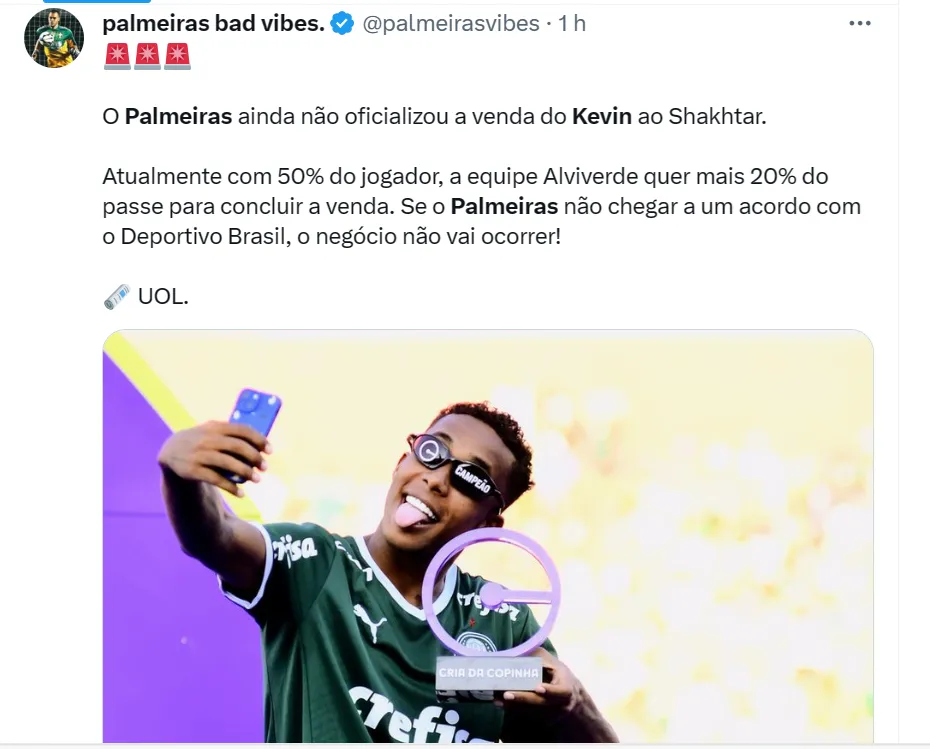Click the word Shakhtar in the post
Viewport: 930px width, 749px height.
pyautogui.click(x=717, y=116)
